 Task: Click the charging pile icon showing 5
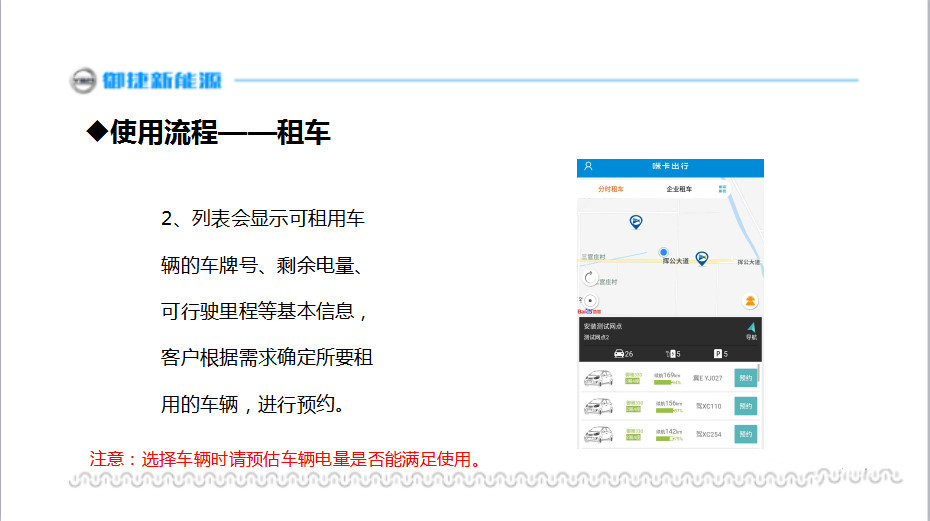coord(670,354)
